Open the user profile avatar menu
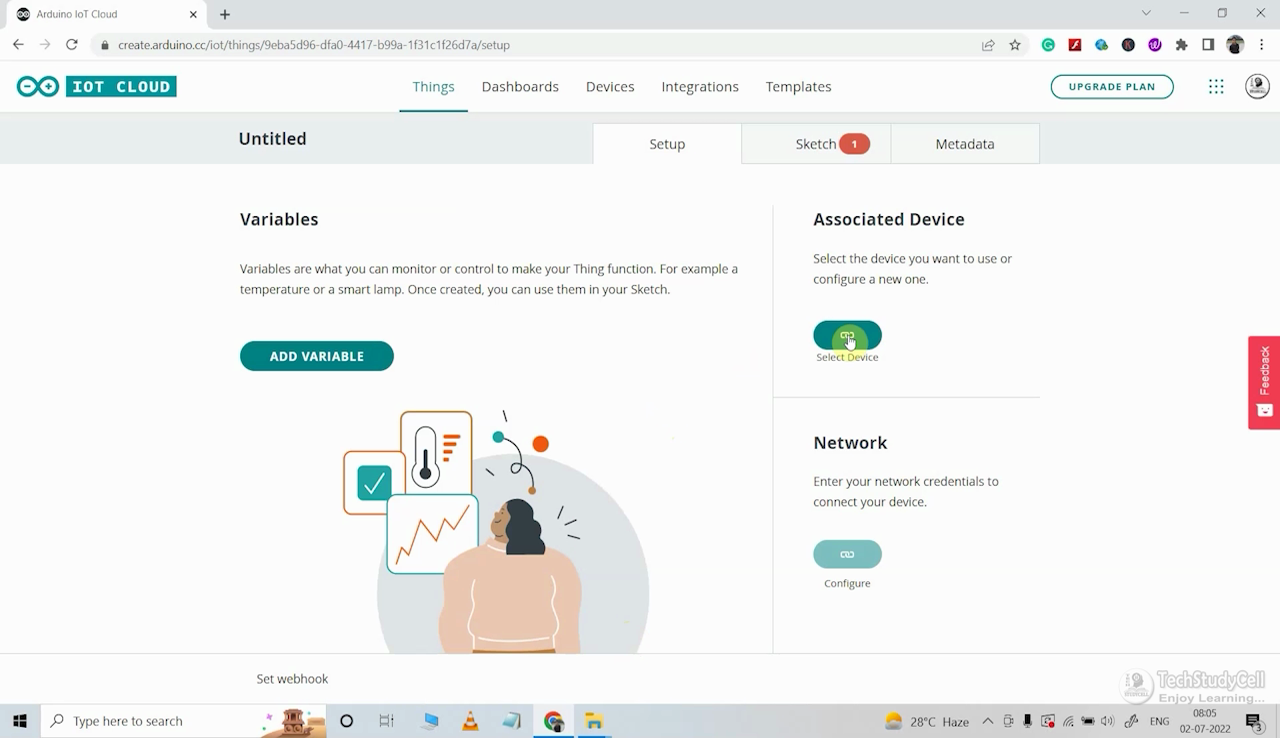 1257,86
